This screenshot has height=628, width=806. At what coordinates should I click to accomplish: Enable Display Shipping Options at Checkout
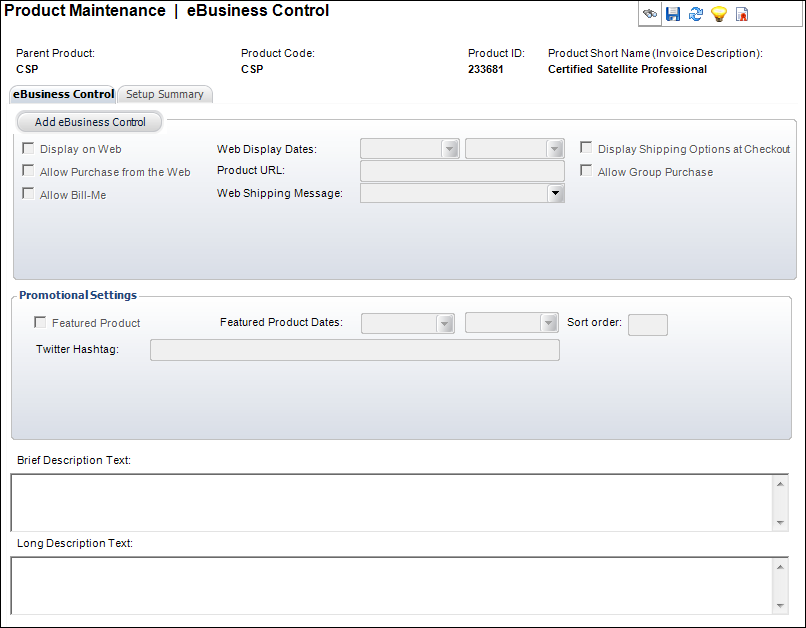586,147
